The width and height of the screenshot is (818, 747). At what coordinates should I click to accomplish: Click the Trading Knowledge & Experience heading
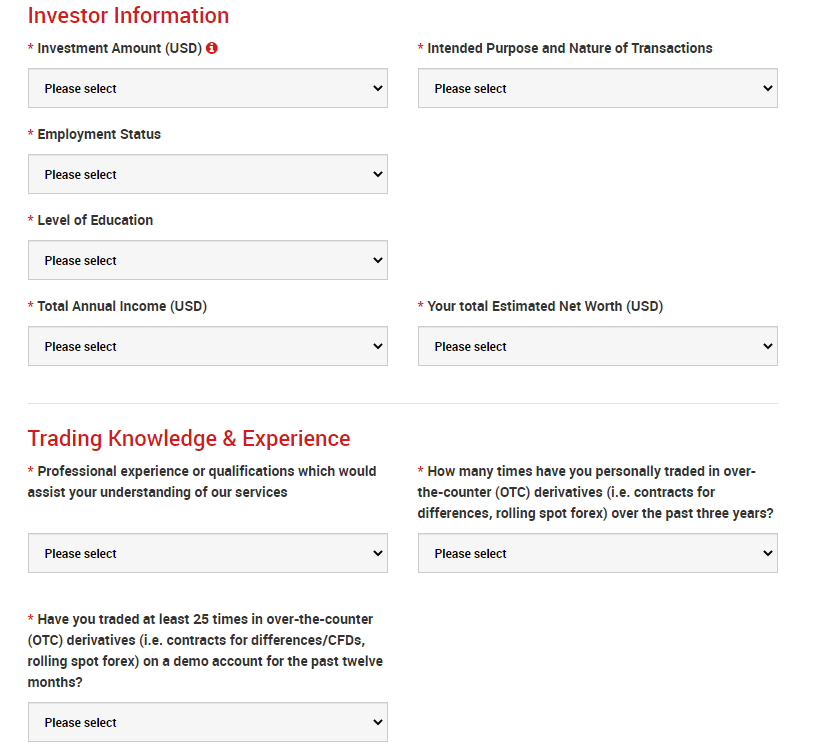189,439
